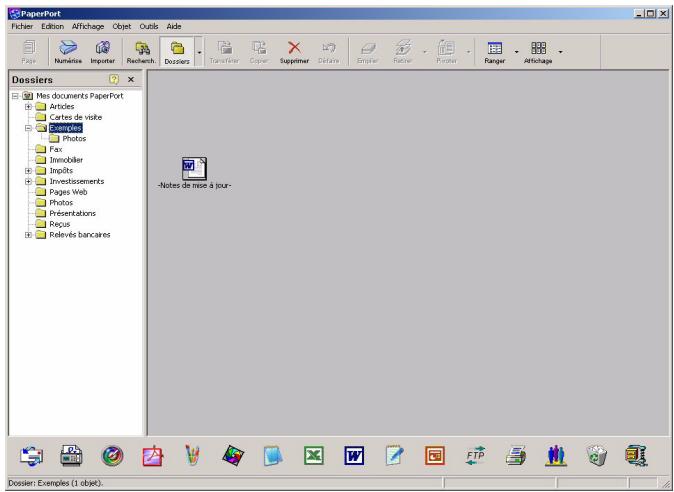Select the Présentations folder
This screenshot has height=492, width=674.
72,214
